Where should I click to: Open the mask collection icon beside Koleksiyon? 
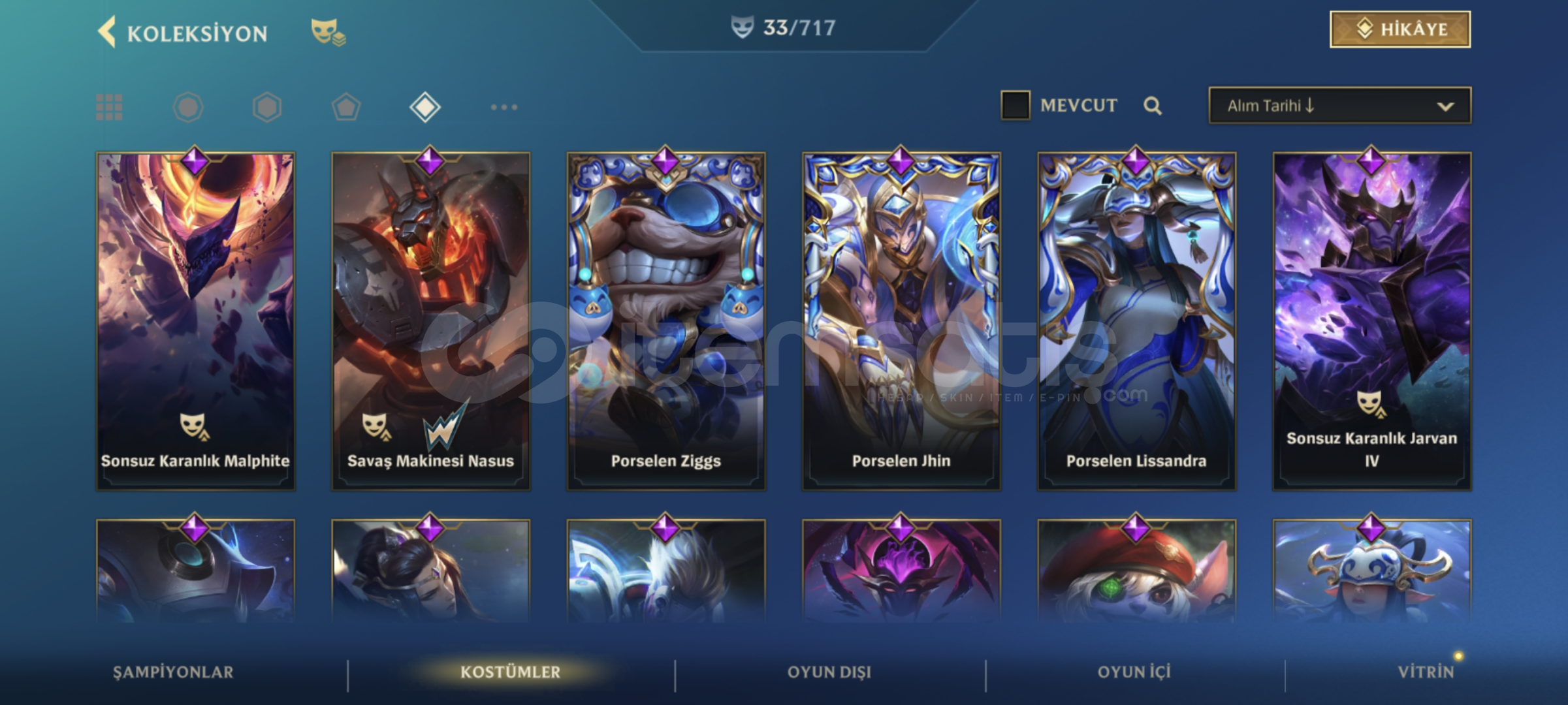(328, 32)
